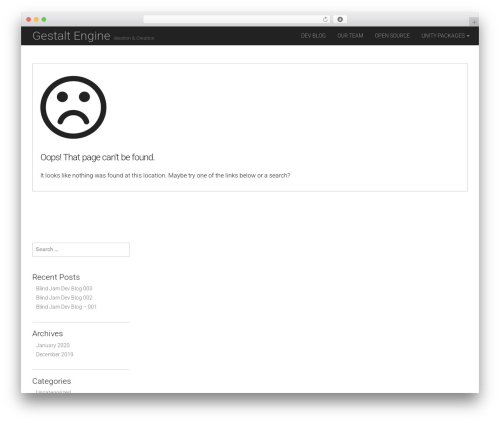Open Blind Jam Dev Blog 003 post
The image size is (500, 423).
pos(64,288)
